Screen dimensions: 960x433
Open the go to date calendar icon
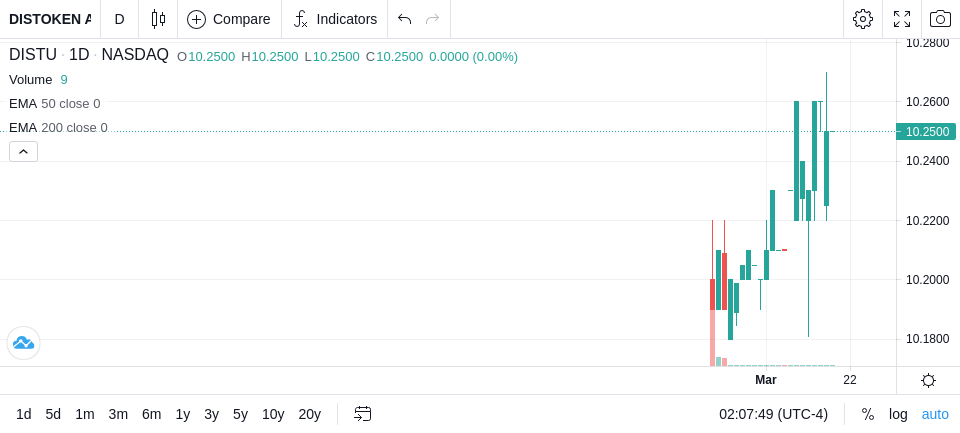coord(363,414)
